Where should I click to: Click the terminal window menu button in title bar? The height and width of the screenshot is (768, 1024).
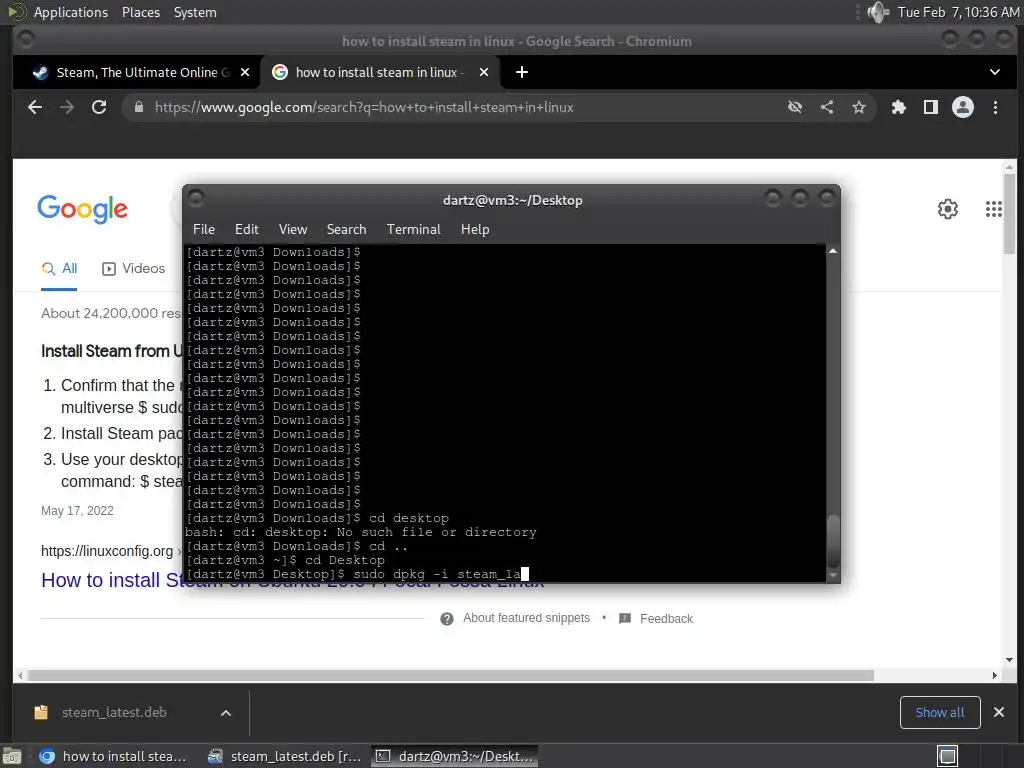click(x=196, y=197)
